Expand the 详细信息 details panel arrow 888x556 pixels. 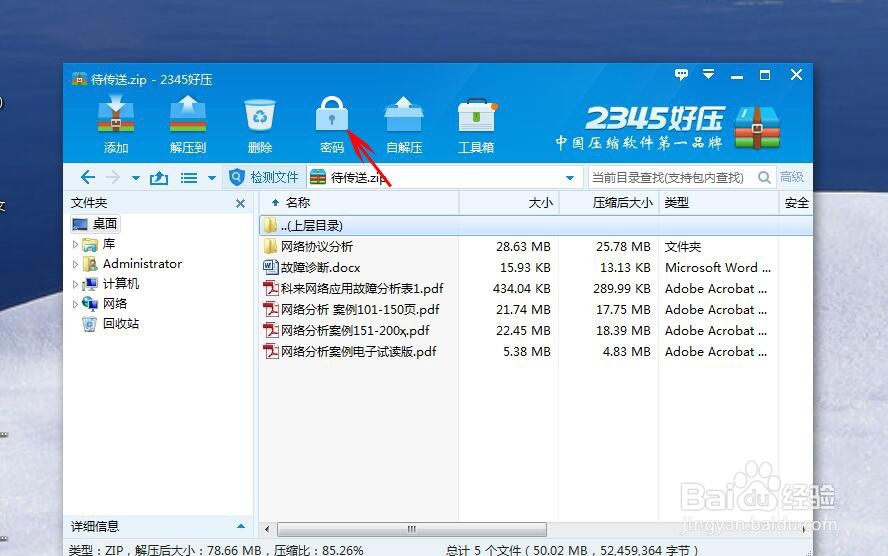241,527
